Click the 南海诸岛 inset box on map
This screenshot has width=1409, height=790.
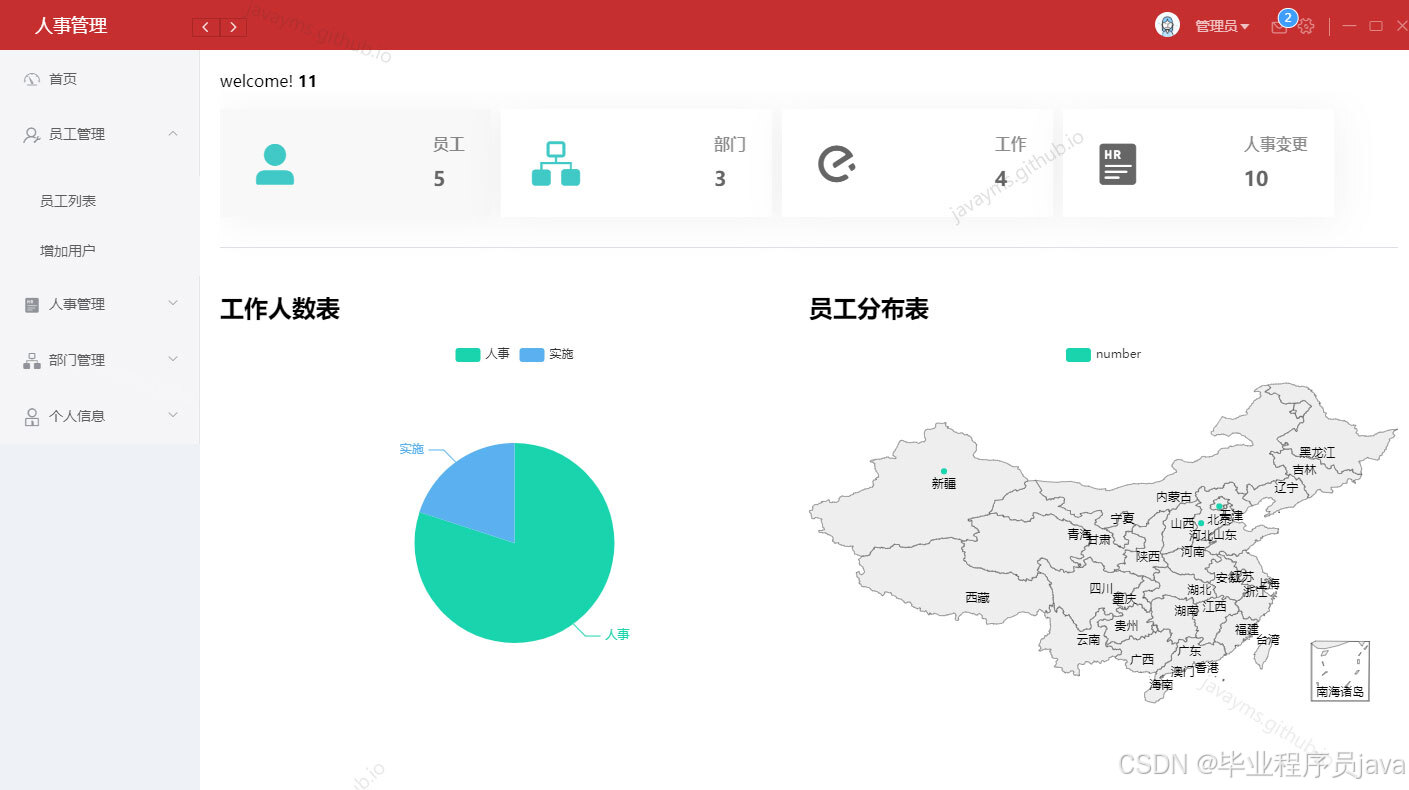[1340, 671]
